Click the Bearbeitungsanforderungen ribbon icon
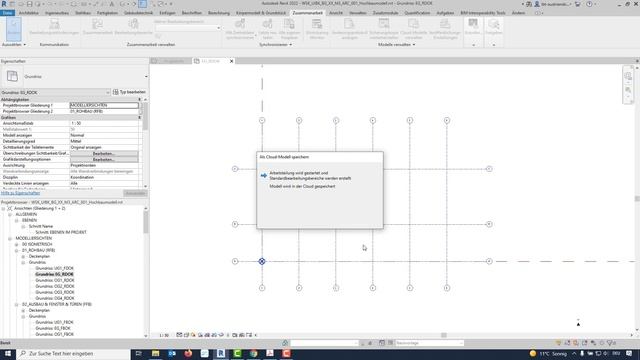The width and height of the screenshot is (640, 360). pyautogui.click(x=54, y=27)
